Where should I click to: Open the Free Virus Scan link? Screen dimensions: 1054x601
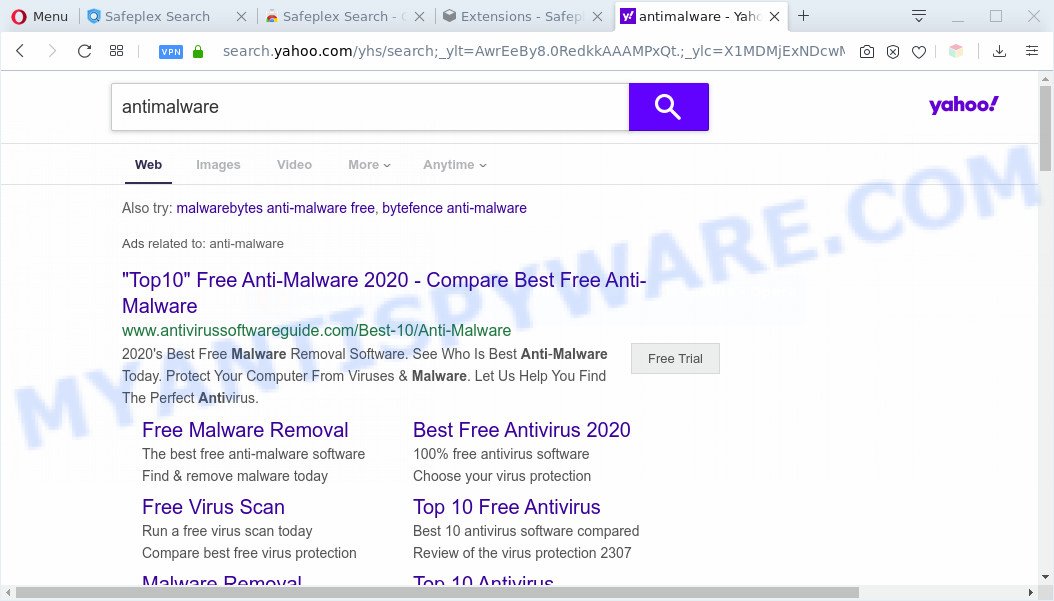pyautogui.click(x=214, y=508)
